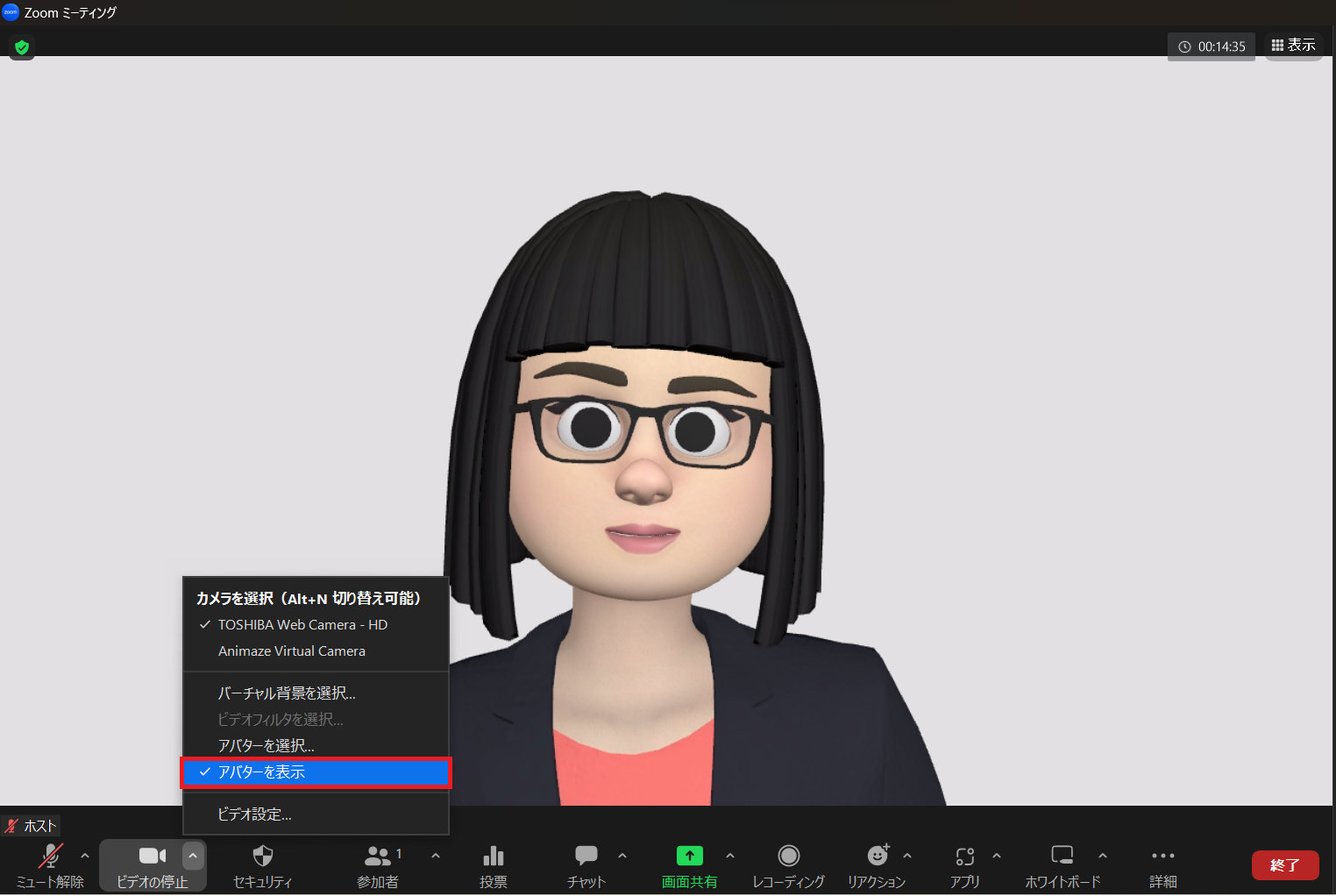The width and height of the screenshot is (1336, 896).
Task: Stop video with camera button
Action: (x=152, y=864)
